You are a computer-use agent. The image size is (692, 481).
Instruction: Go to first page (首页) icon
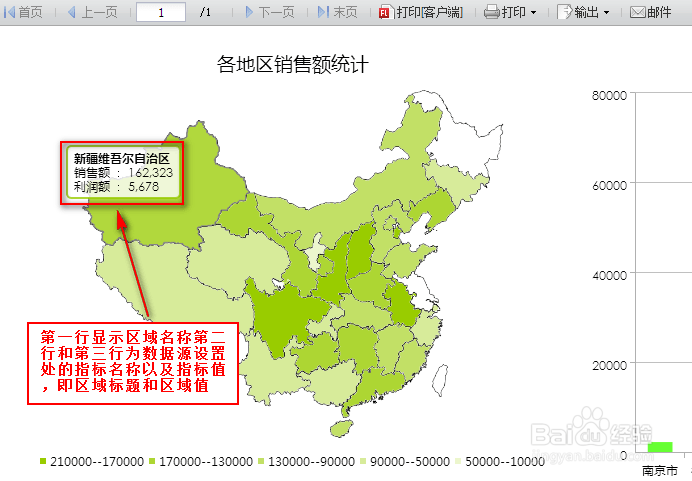[x=9, y=12]
